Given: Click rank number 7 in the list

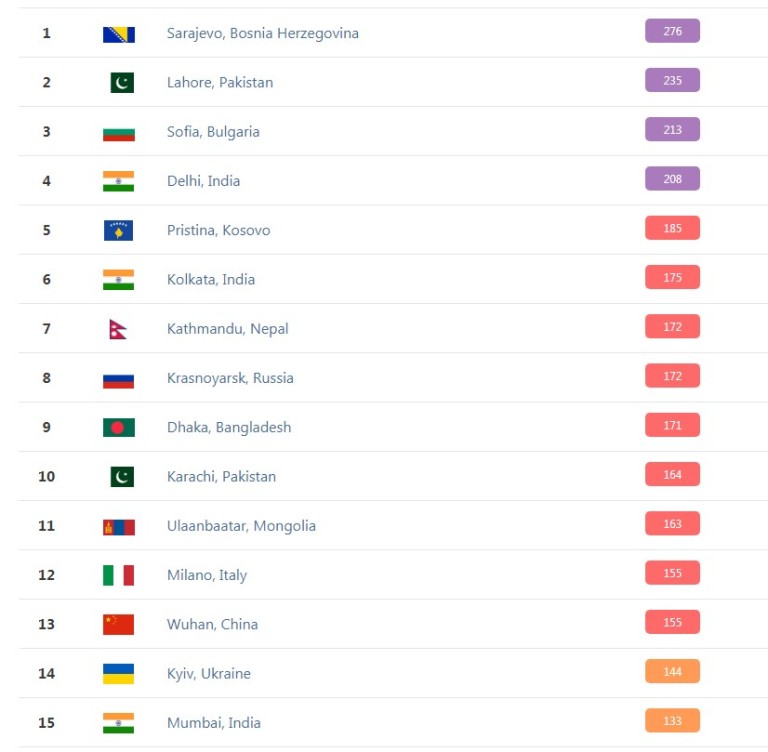Looking at the screenshot, I should (x=46, y=329).
